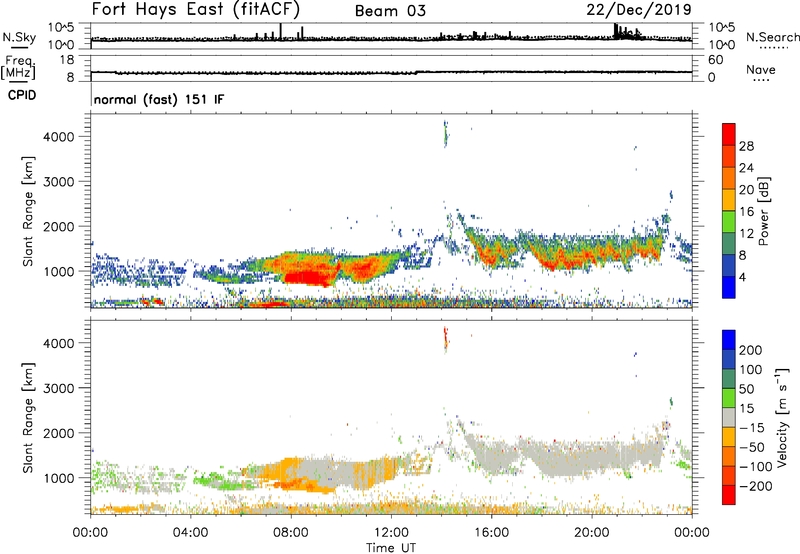Click the red velocity streak near 4000 km
This screenshot has height=554, width=800.
tap(445, 337)
